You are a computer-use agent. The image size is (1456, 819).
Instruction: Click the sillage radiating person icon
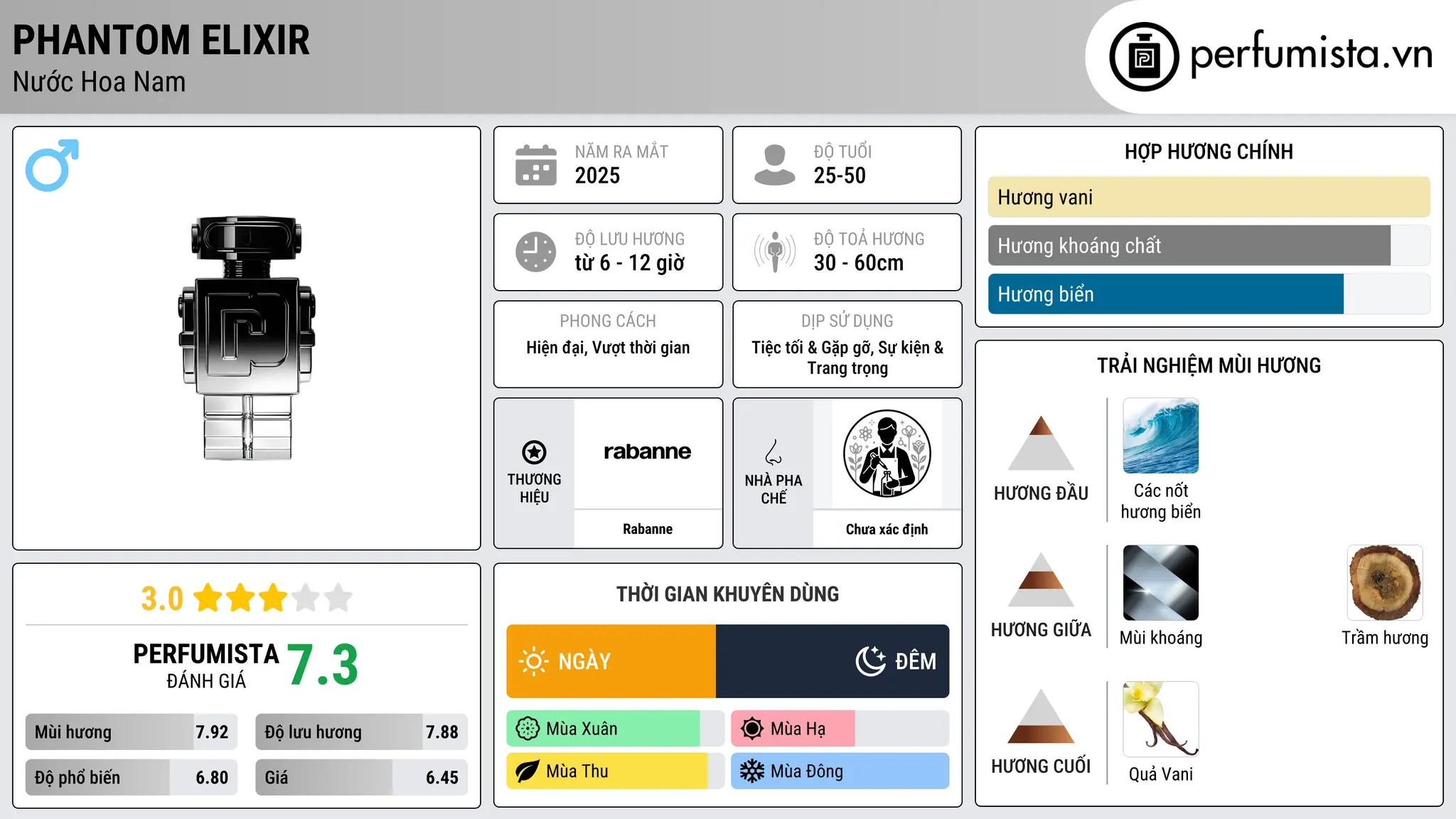coord(774,252)
